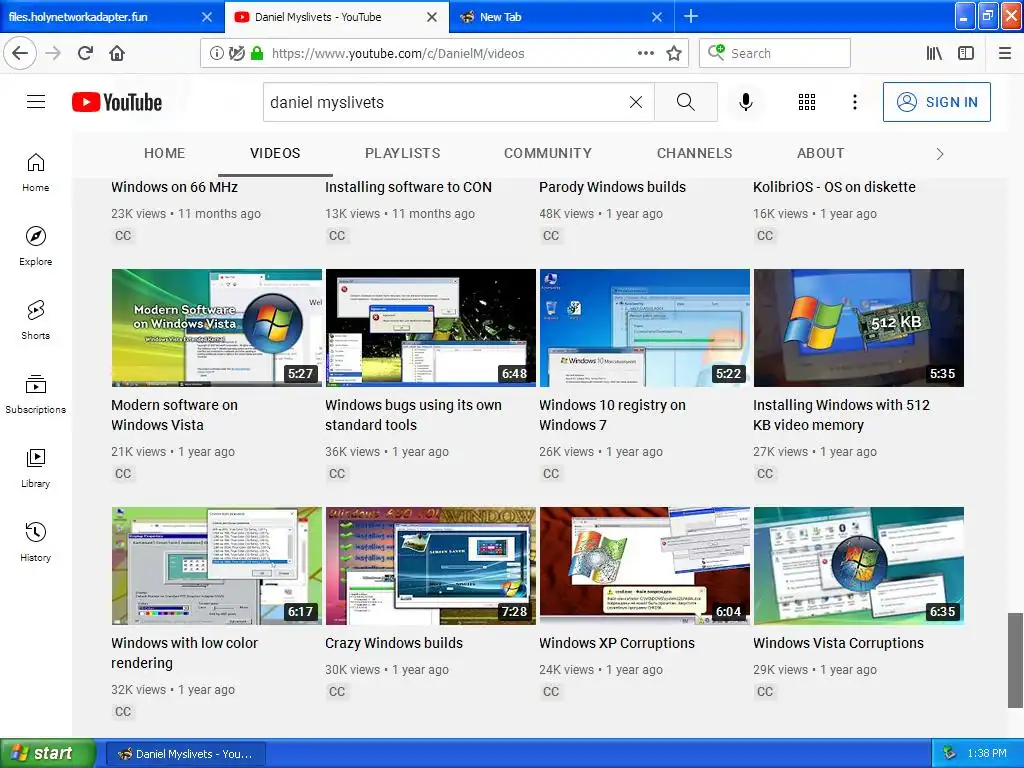Go to Home in the sidebar

[35, 172]
